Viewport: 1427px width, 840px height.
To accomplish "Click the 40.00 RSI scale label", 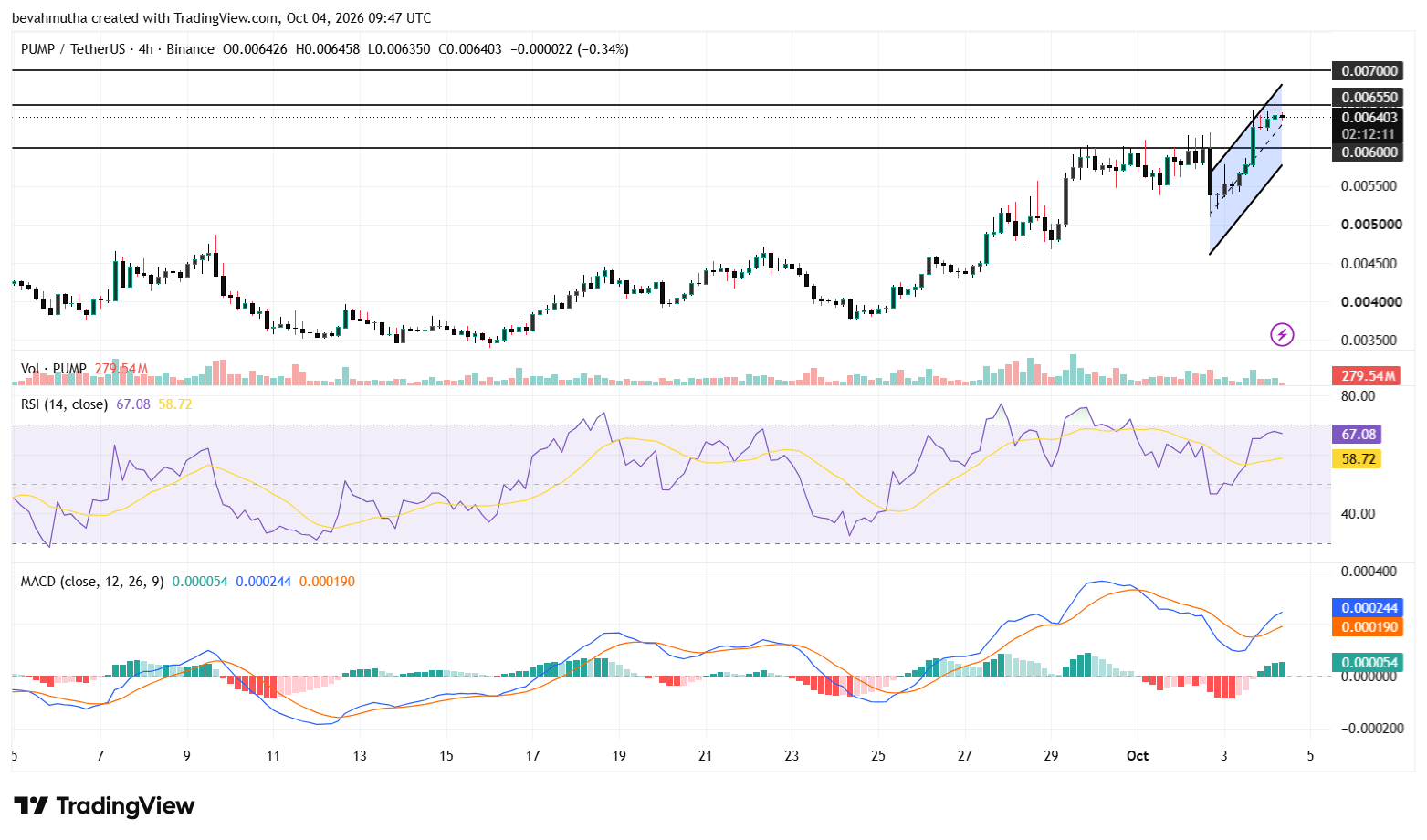I will 1358,514.
